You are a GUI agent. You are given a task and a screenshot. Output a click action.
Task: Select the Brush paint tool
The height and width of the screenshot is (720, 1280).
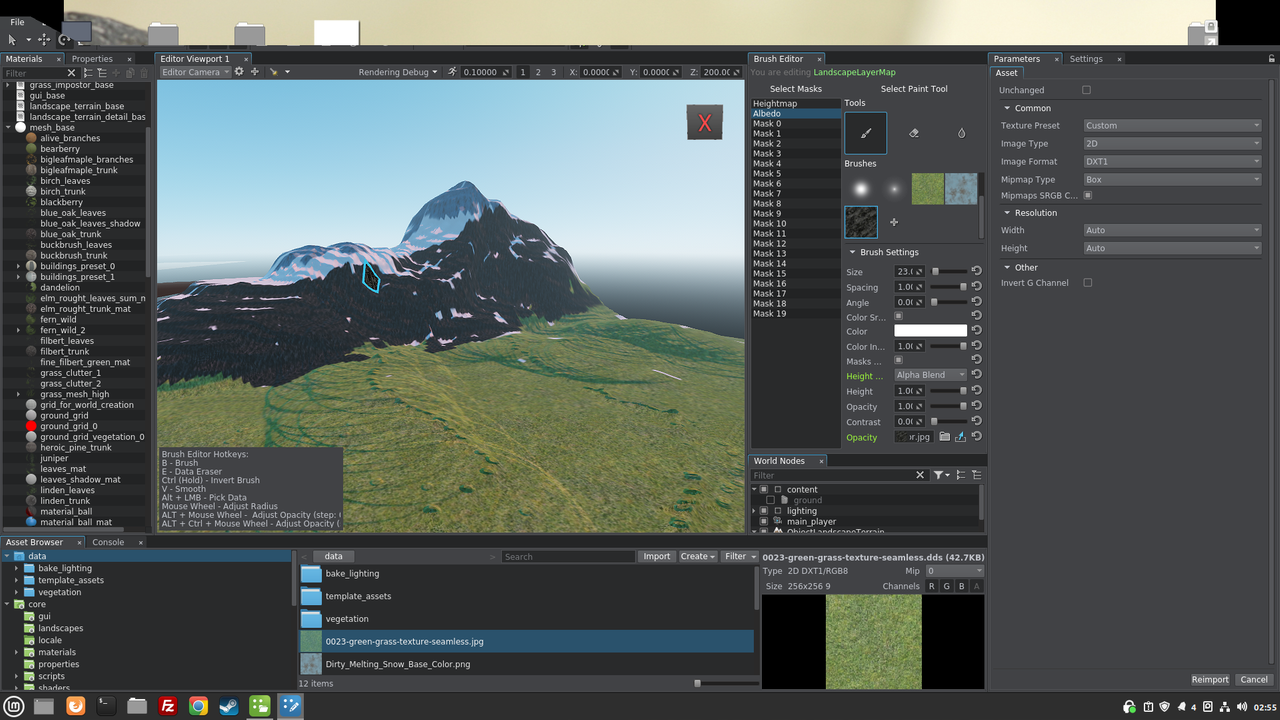click(865, 133)
